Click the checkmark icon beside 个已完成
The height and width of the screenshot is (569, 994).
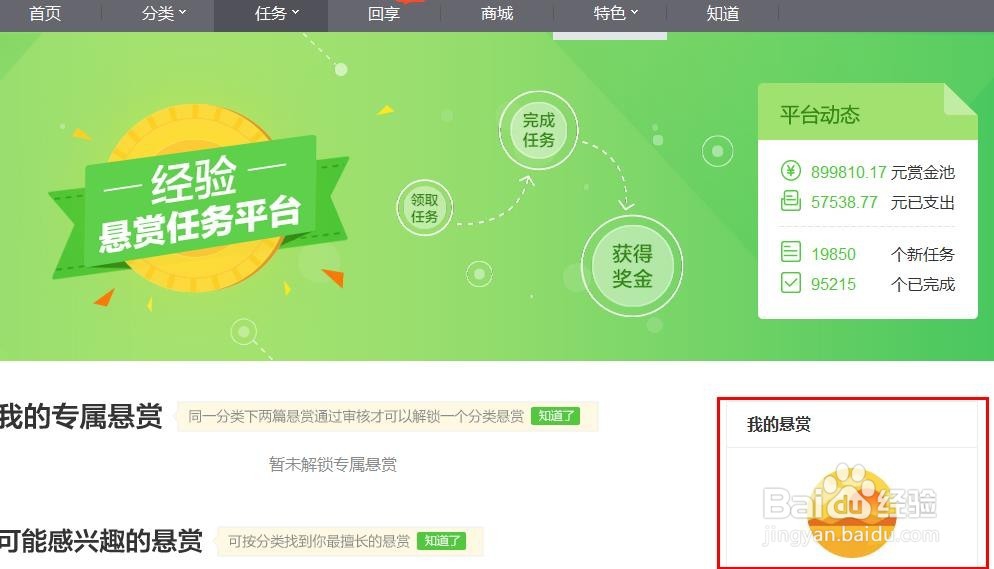[791, 282]
